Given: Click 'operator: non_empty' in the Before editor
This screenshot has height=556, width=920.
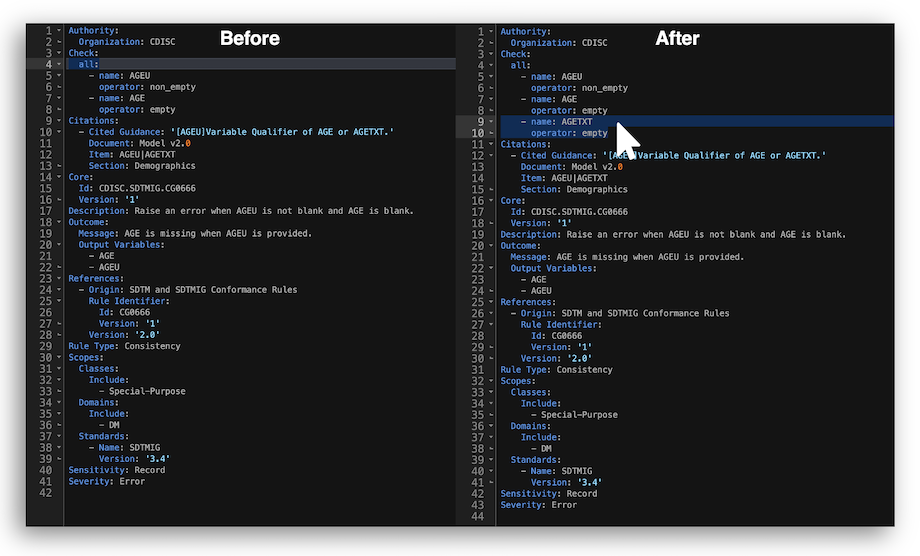Looking at the screenshot, I should point(147,87).
